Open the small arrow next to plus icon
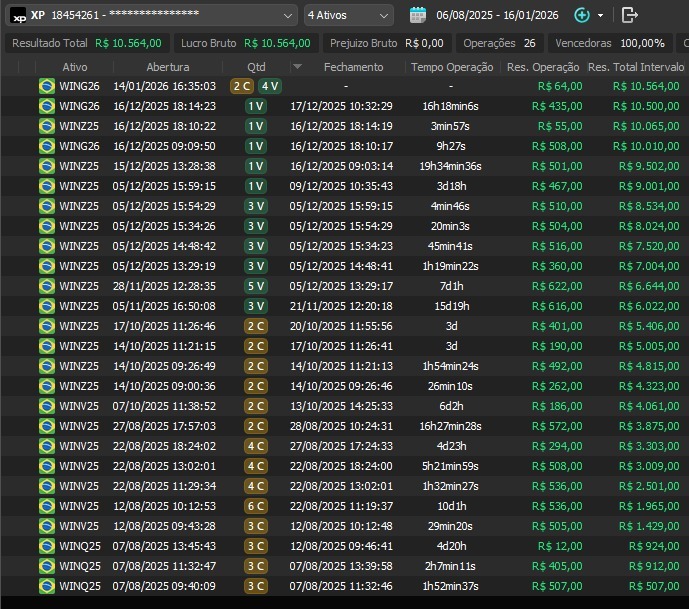 click(x=600, y=16)
